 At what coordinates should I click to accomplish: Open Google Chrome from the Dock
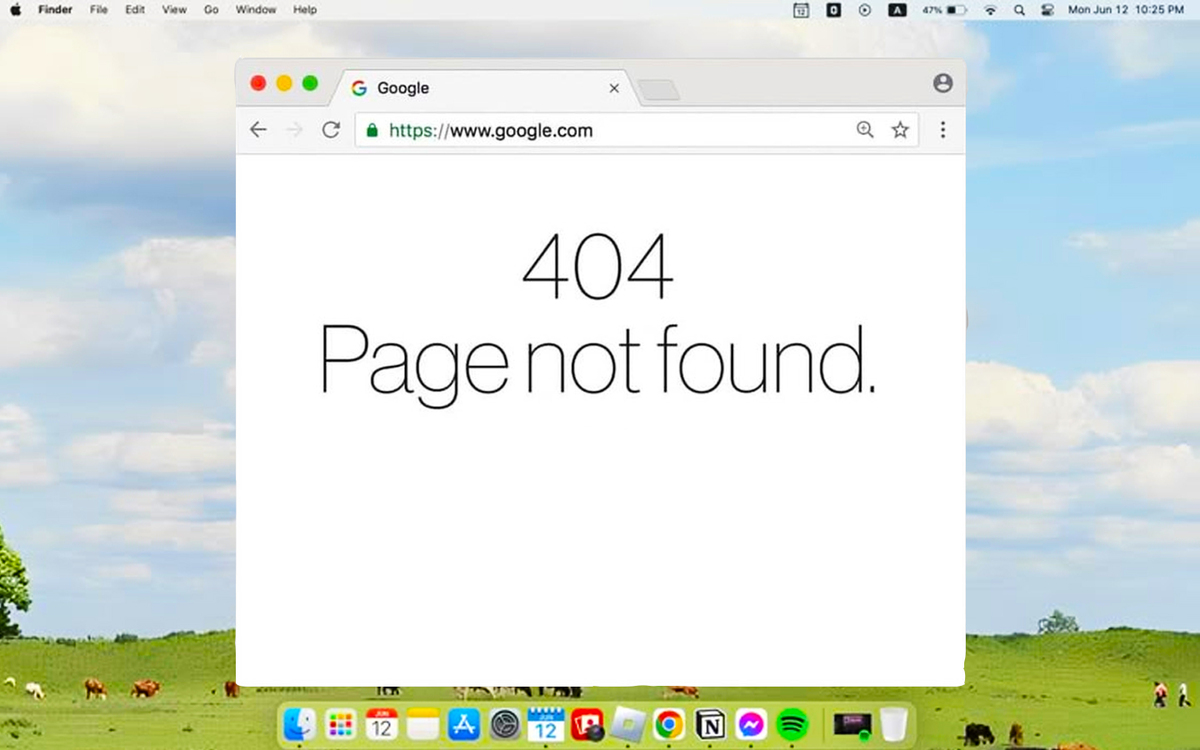pyautogui.click(x=669, y=724)
